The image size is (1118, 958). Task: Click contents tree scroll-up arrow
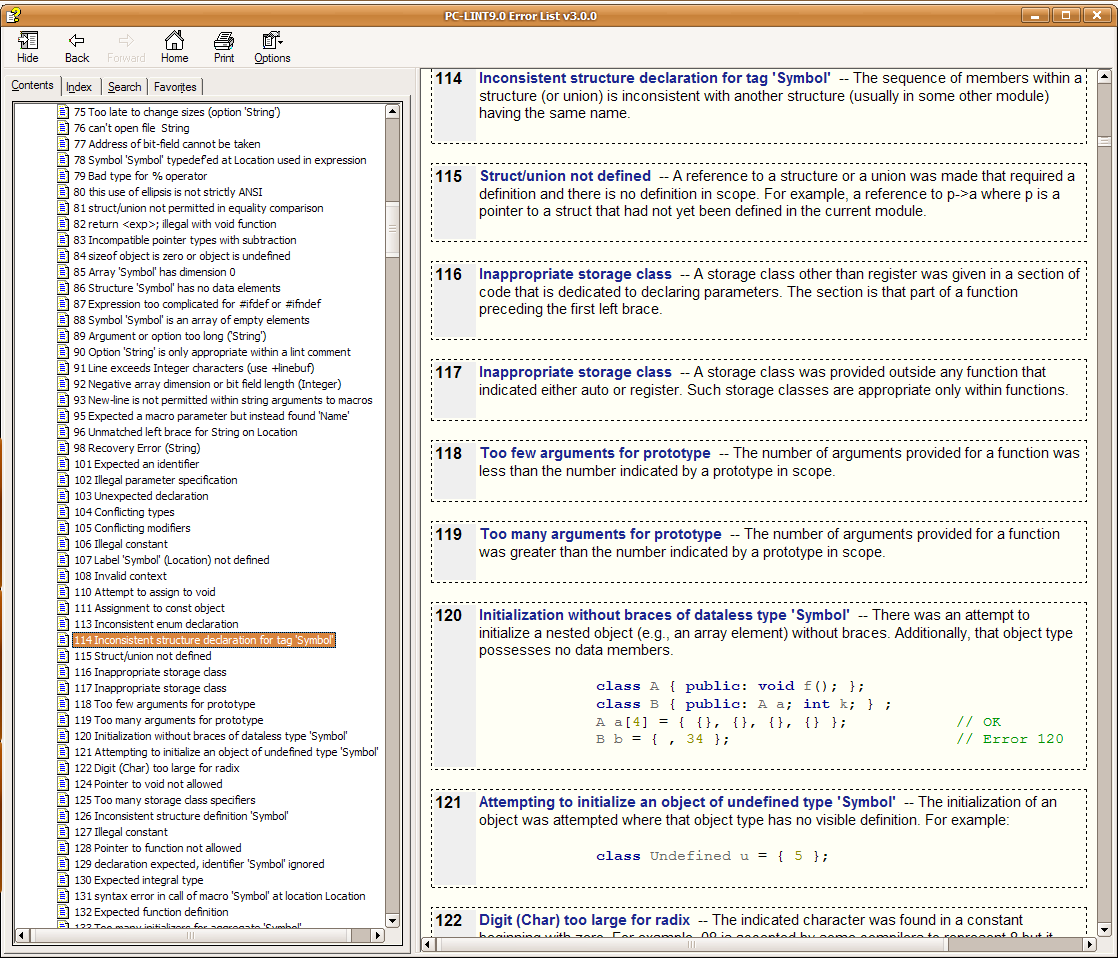pyautogui.click(x=392, y=111)
